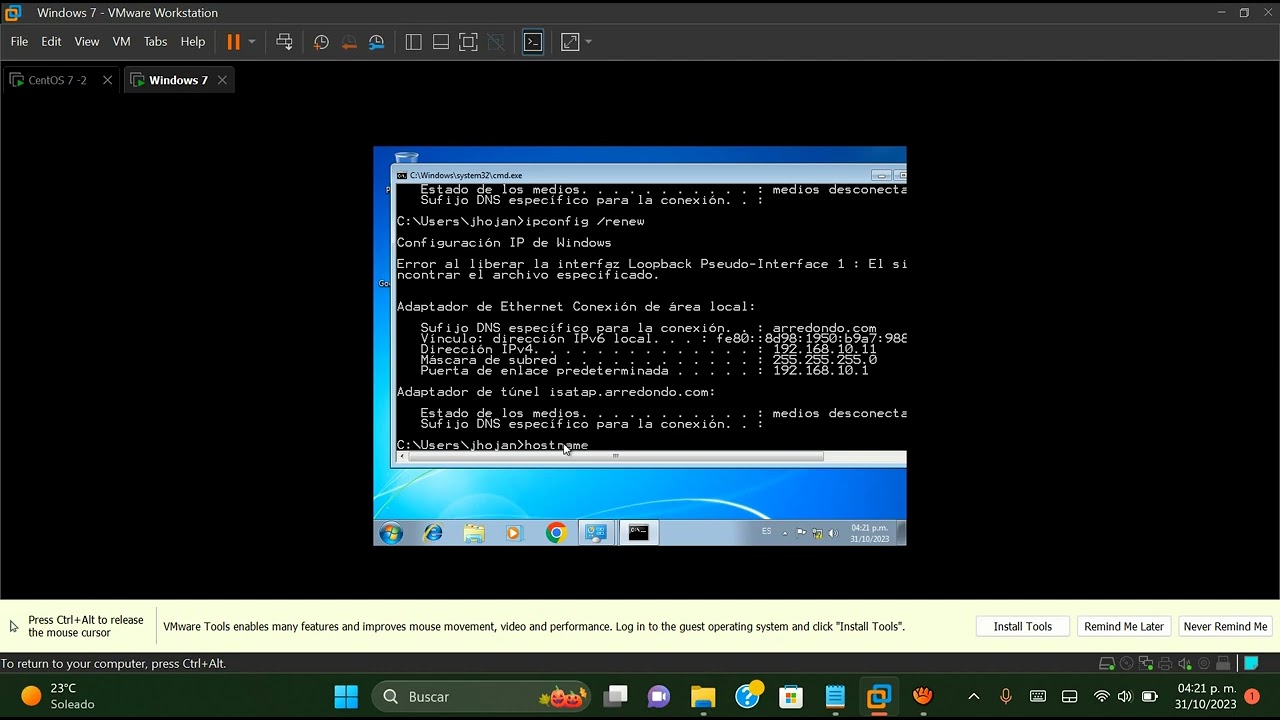This screenshot has width=1280, height=720.
Task: Click Remind Me Later button
Action: click(1124, 626)
